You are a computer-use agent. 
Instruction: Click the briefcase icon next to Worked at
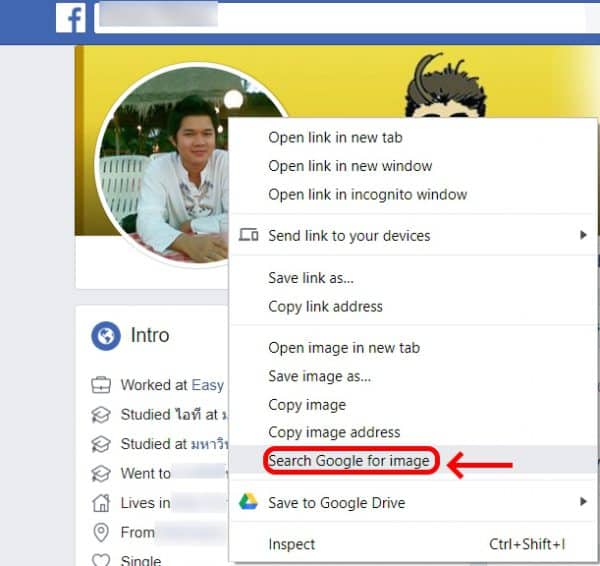(101, 385)
